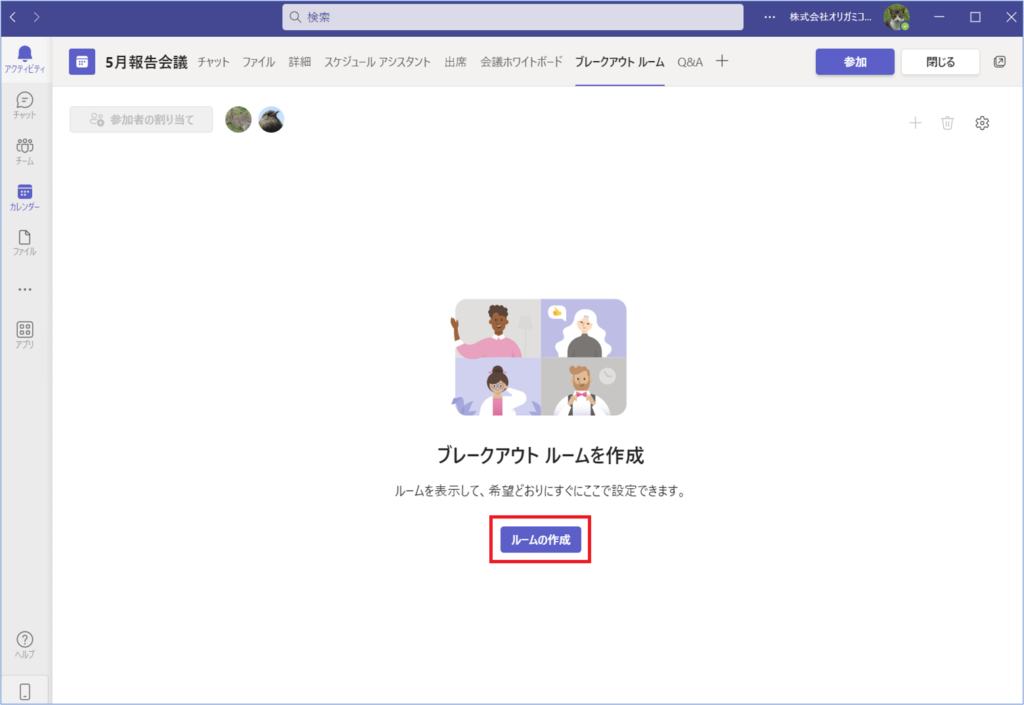Switch to the 会議ホワイトボード tab
Screen dimensions: 1024x705
(521, 62)
